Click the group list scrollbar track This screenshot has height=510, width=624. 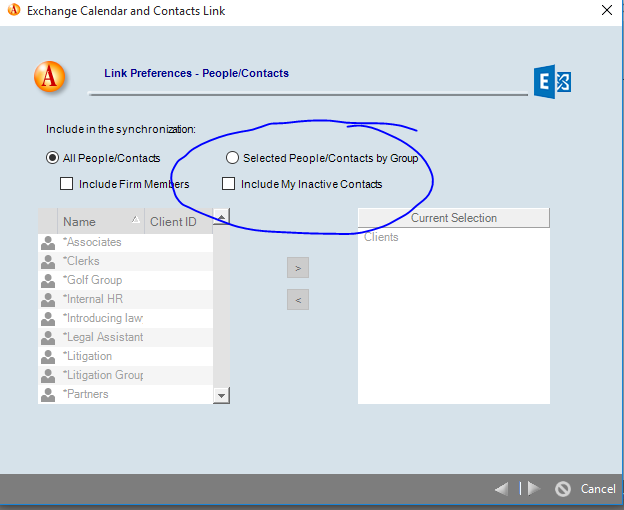point(221,306)
